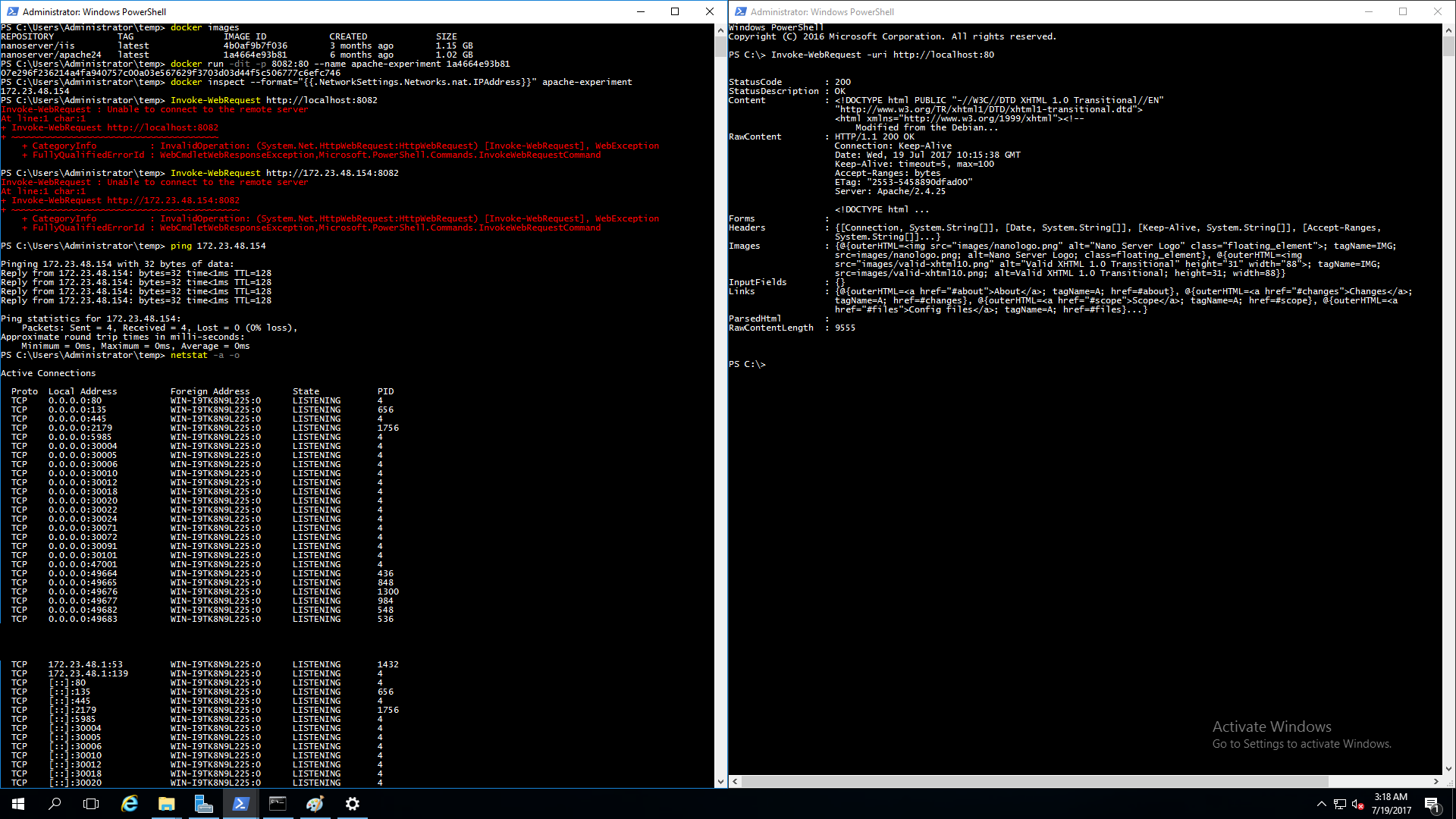Image resolution: width=1456 pixels, height=819 pixels.
Task: Click 'Active Connections' heading
Action: point(49,373)
